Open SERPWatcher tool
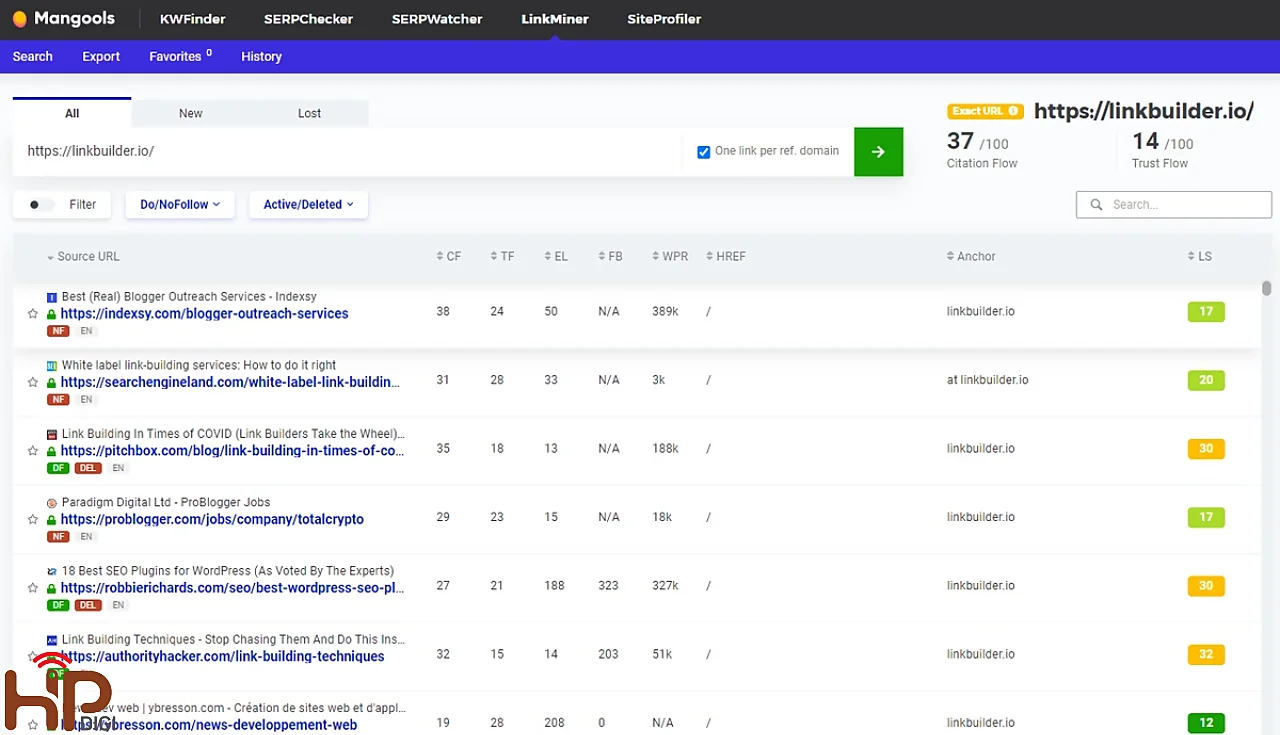1280x735 pixels. (437, 19)
